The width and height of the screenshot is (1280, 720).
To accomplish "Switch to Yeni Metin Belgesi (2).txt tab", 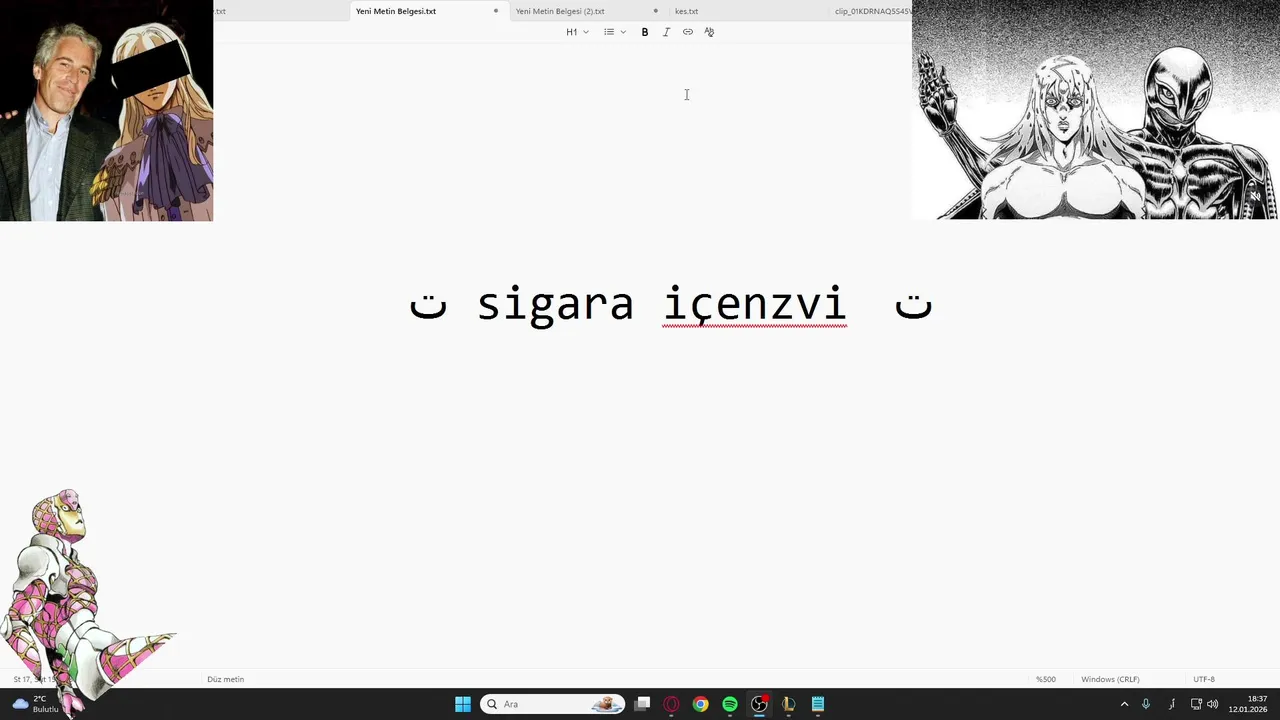I will (x=560, y=11).
